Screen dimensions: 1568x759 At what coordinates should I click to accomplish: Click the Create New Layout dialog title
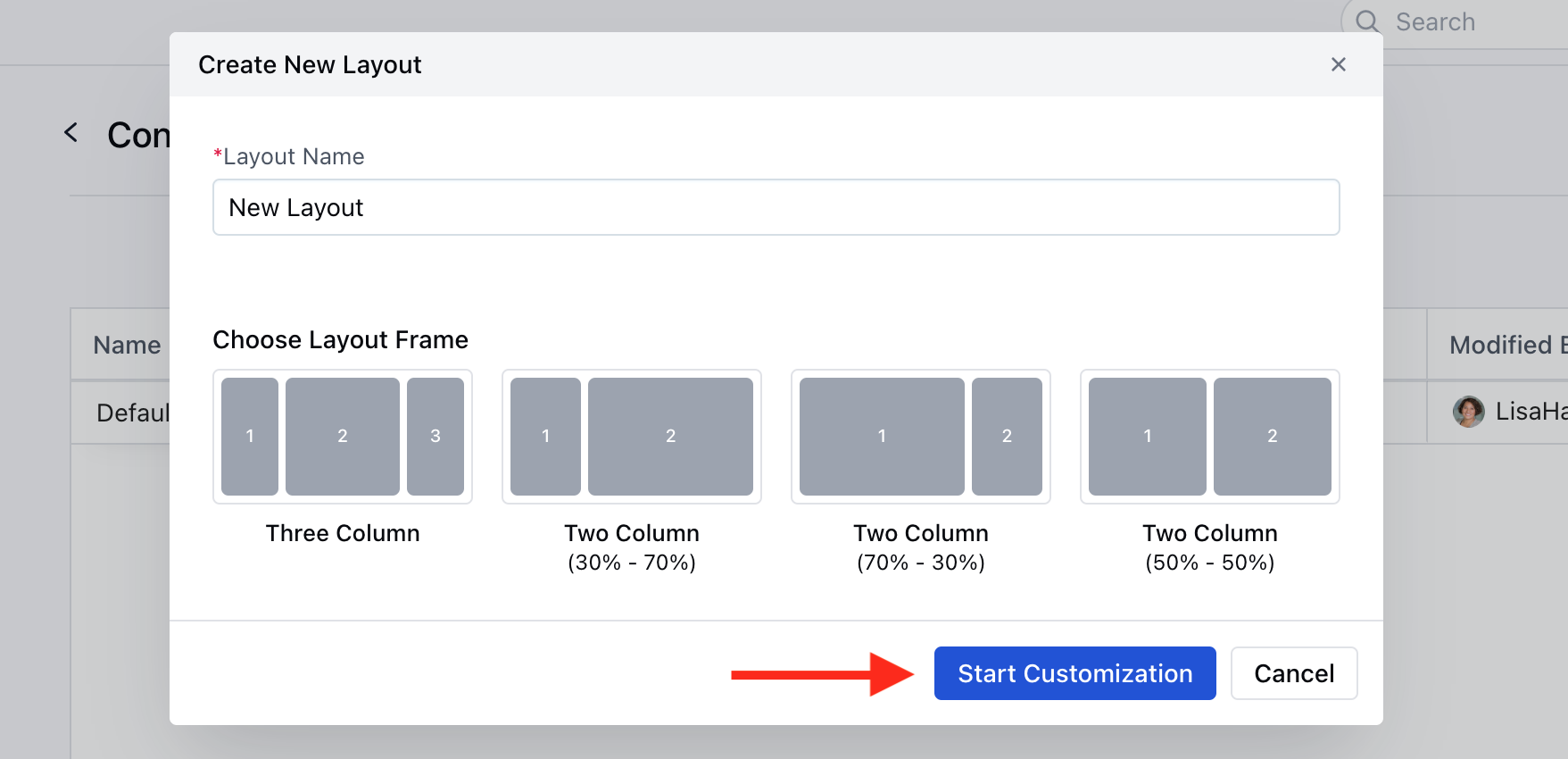(310, 64)
